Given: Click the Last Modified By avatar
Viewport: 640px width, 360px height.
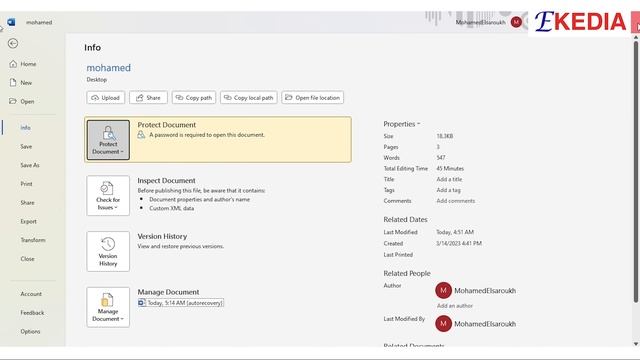Looking at the screenshot, I should coord(443,324).
